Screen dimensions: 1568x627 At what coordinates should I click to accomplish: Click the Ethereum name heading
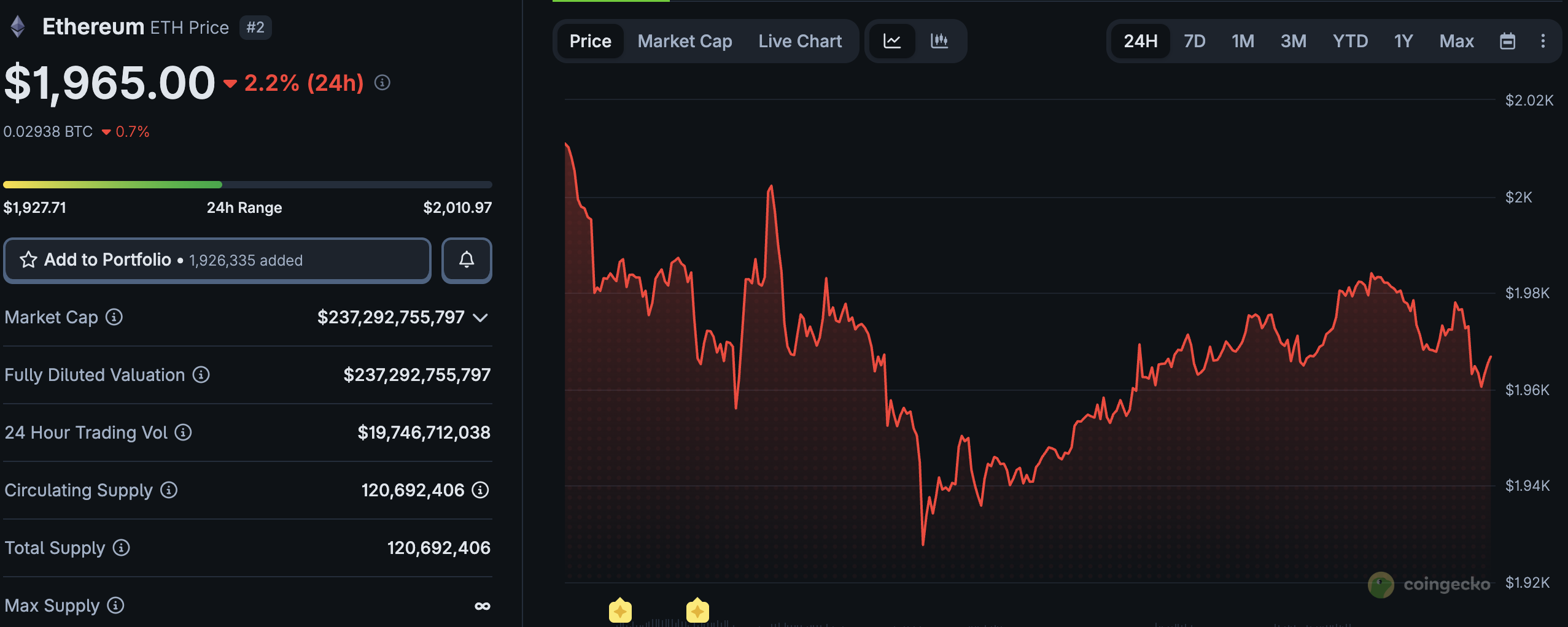click(93, 26)
